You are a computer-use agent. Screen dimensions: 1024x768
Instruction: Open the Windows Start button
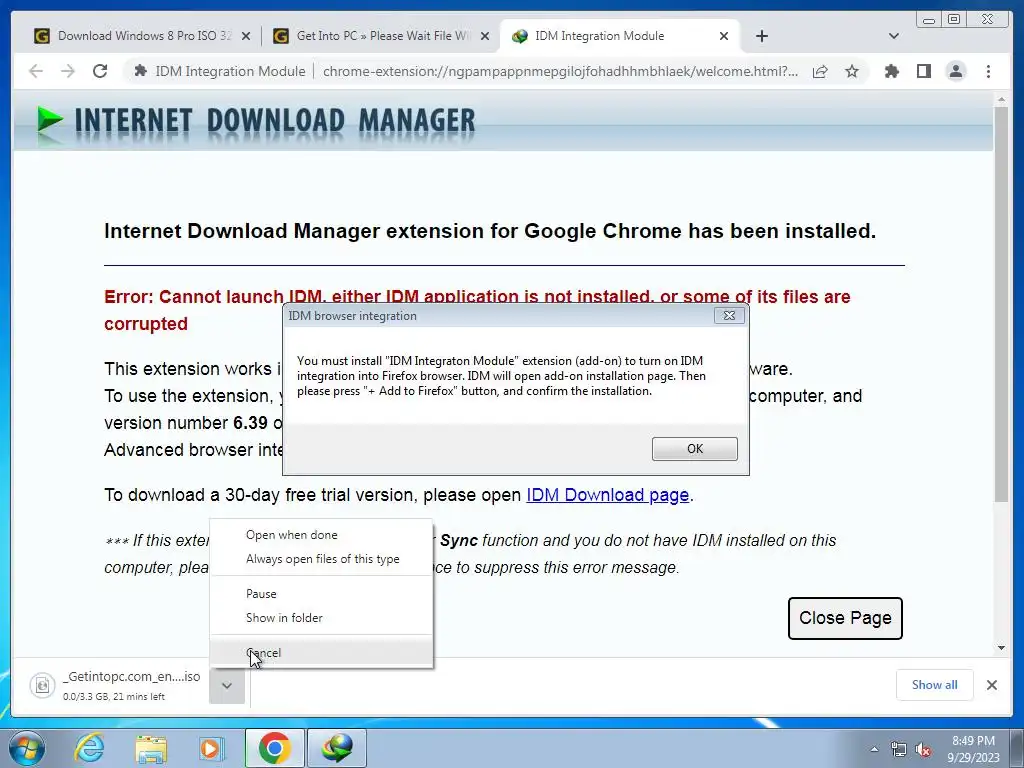pos(27,748)
